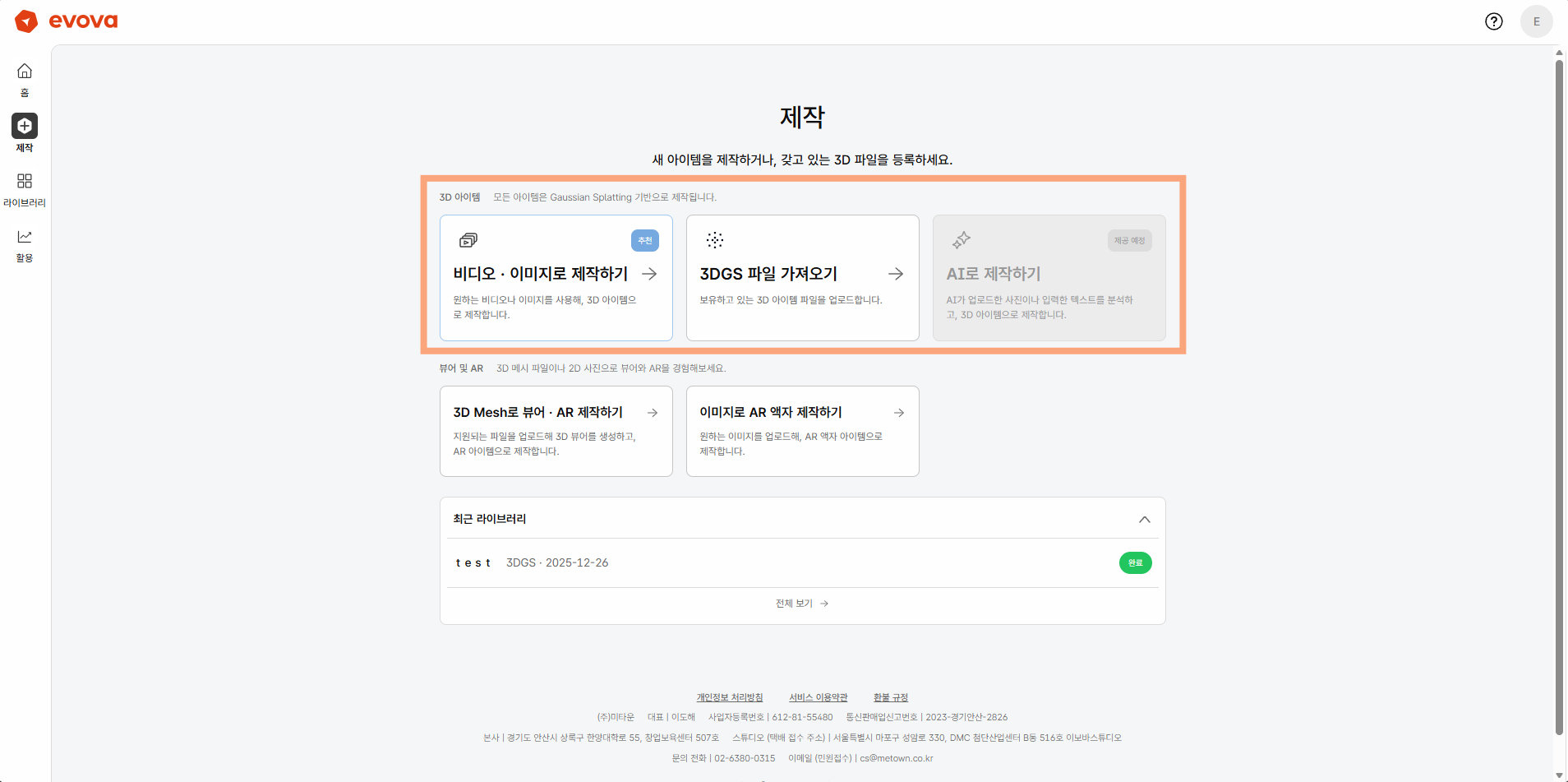This screenshot has width=1568, height=782.
Task: Open 개인정보 처리방침 footer link
Action: (x=730, y=697)
